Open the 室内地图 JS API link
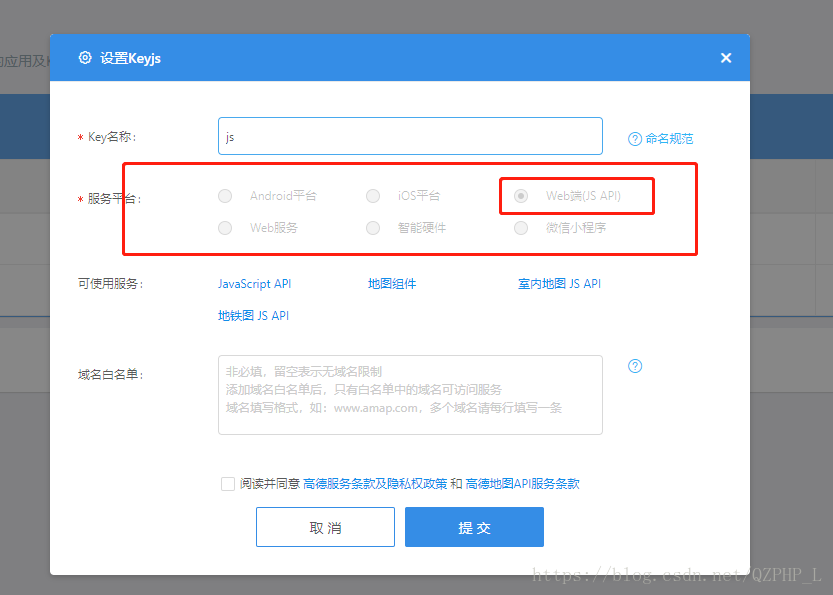Image resolution: width=833 pixels, height=595 pixels. coord(560,284)
